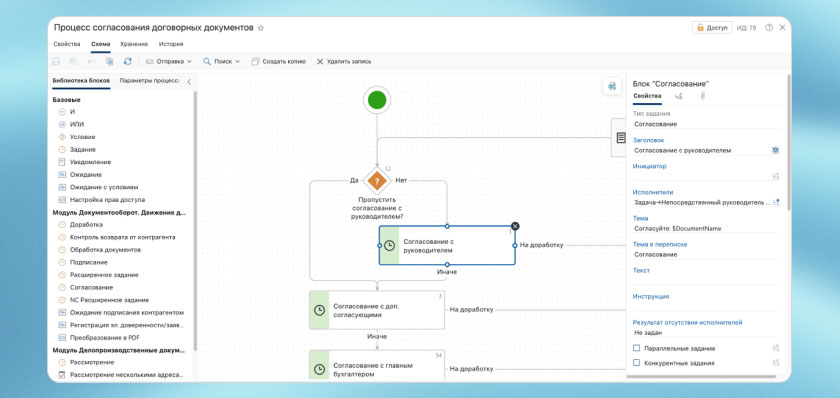The height and width of the screenshot is (398, 840).
Task: Open the Параметры процесса tab
Action: point(149,81)
